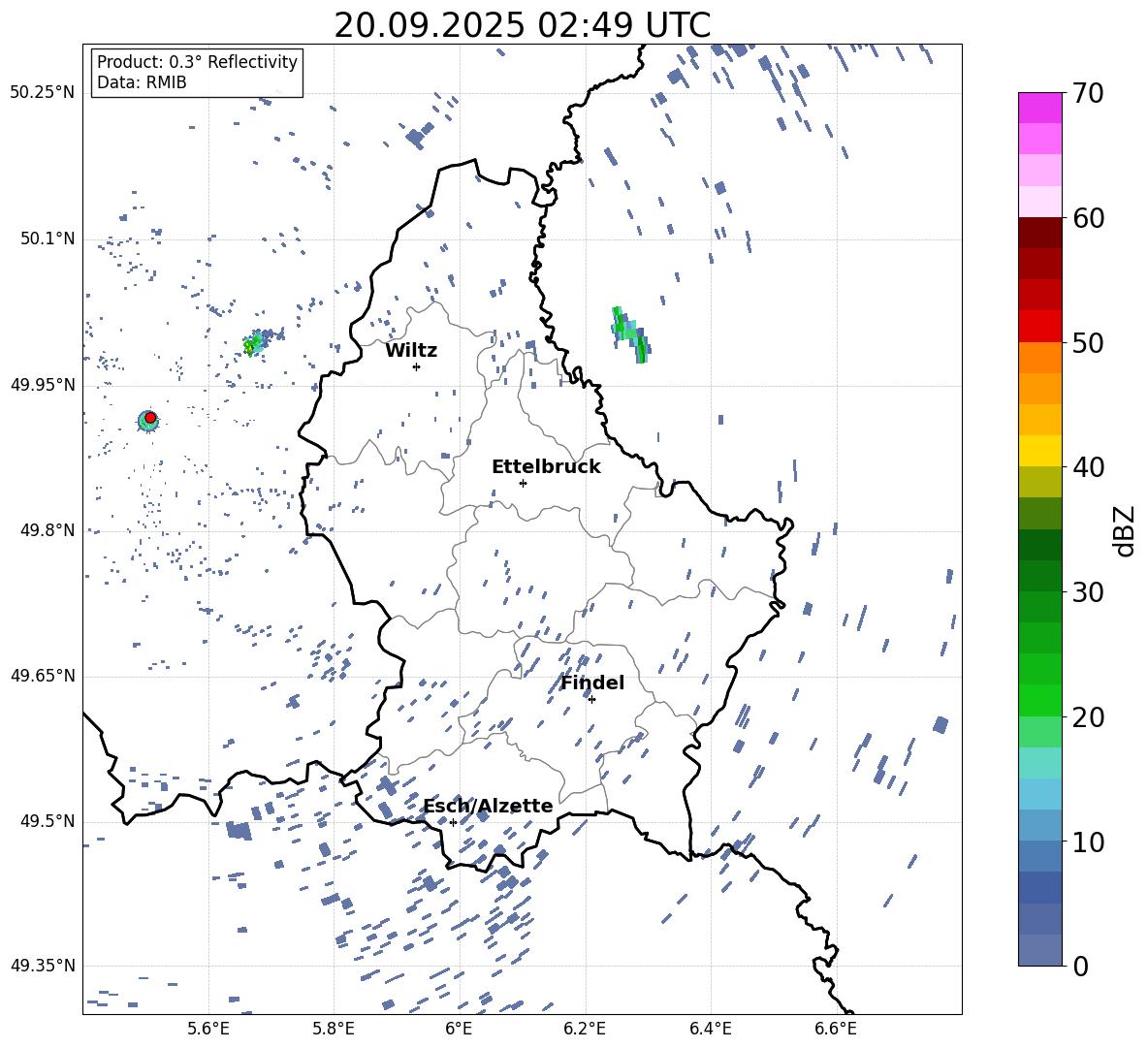
Task: Click the "Data: RMIB" legend line
Action: click(x=142, y=82)
